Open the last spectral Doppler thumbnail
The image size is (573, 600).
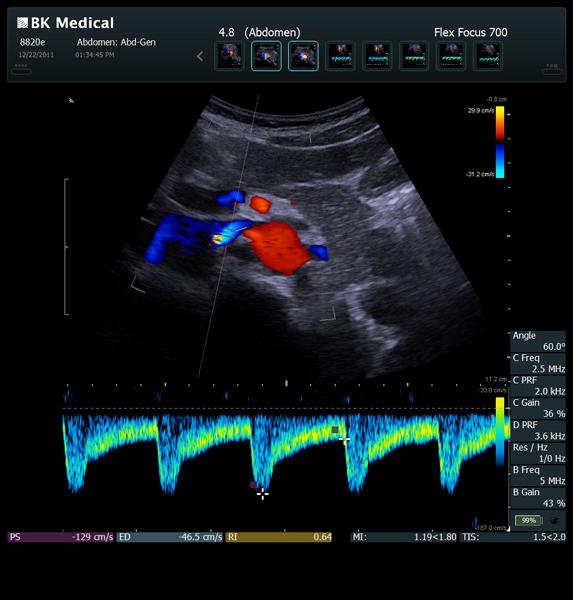pos(488,56)
